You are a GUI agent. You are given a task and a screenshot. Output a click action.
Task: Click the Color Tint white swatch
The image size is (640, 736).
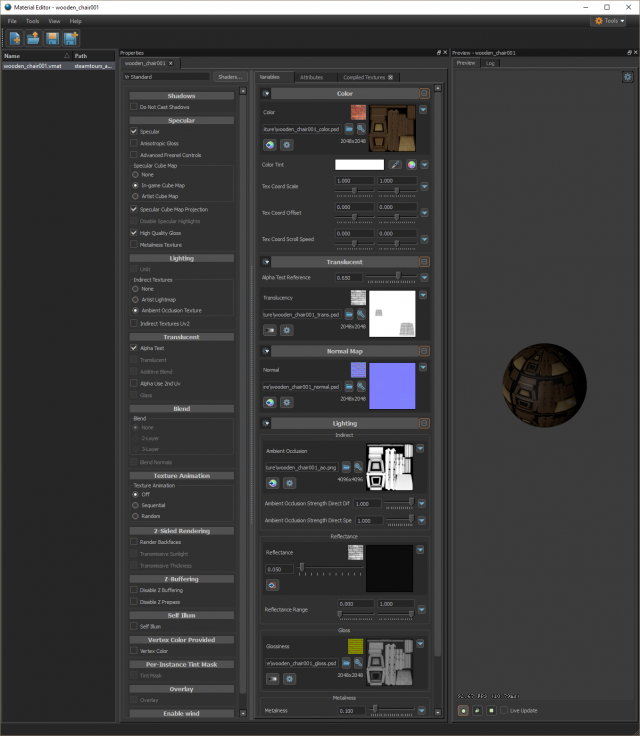click(359, 165)
